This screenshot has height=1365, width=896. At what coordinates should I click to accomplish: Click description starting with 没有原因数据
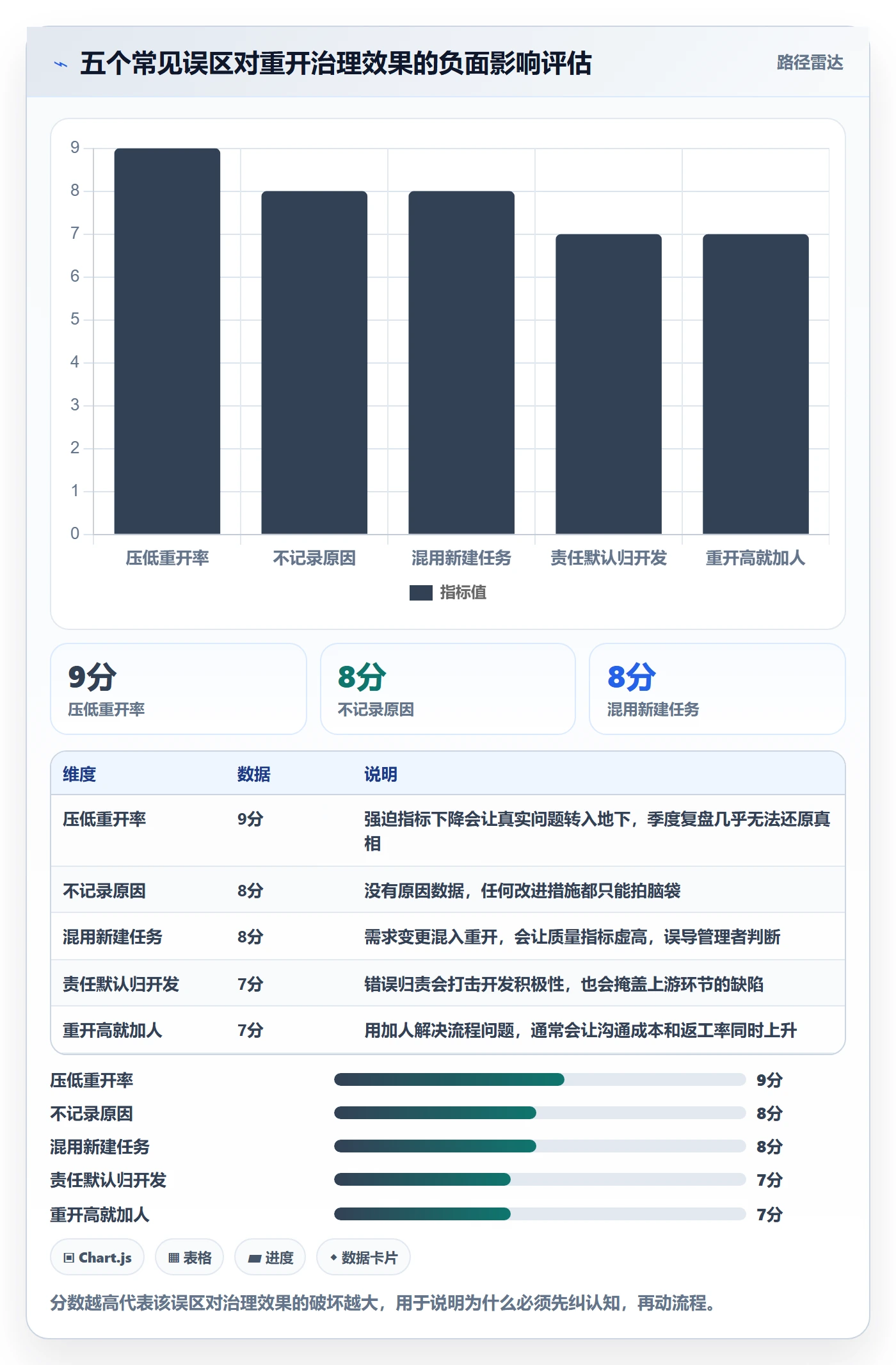click(x=522, y=891)
